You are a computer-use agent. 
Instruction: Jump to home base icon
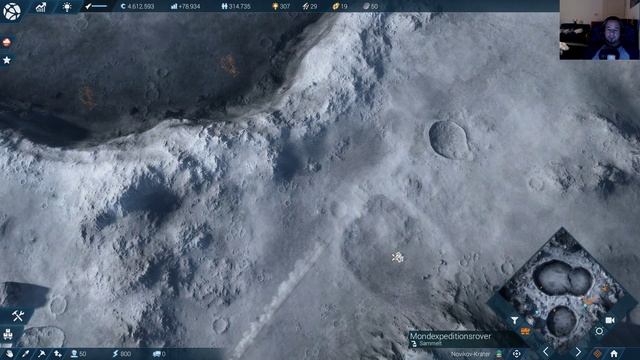point(614,354)
